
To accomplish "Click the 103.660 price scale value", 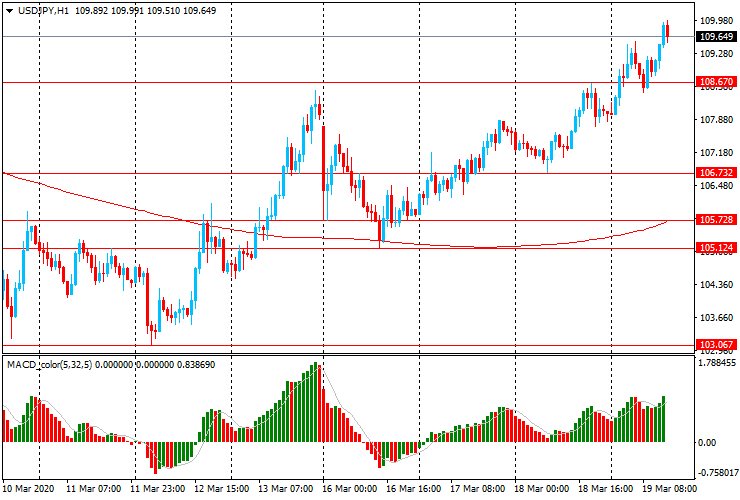I will [x=716, y=318].
